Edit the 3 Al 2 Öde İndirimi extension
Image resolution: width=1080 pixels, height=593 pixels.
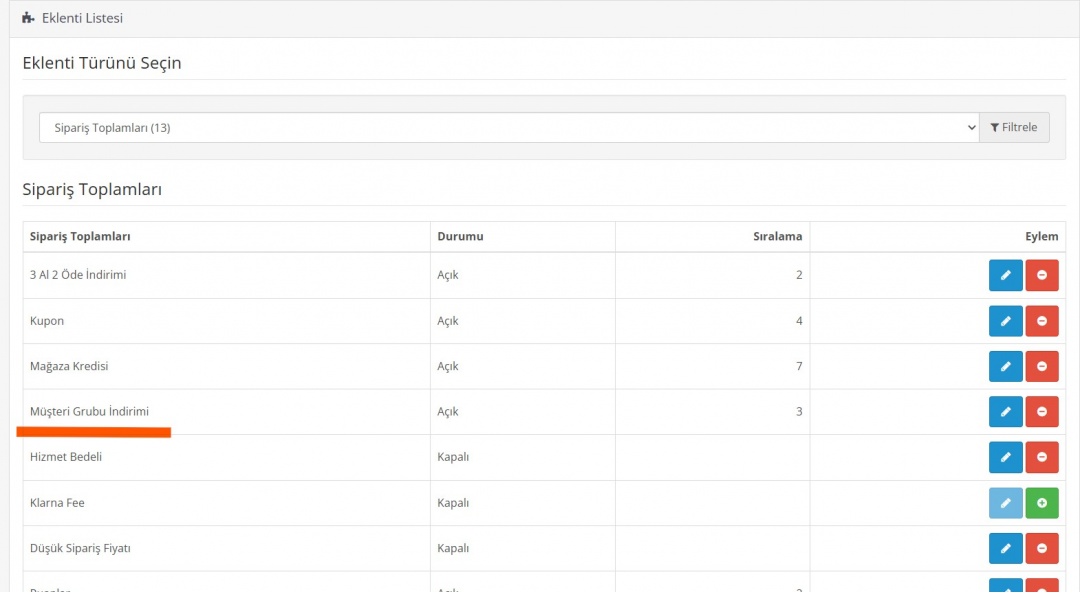(1005, 275)
